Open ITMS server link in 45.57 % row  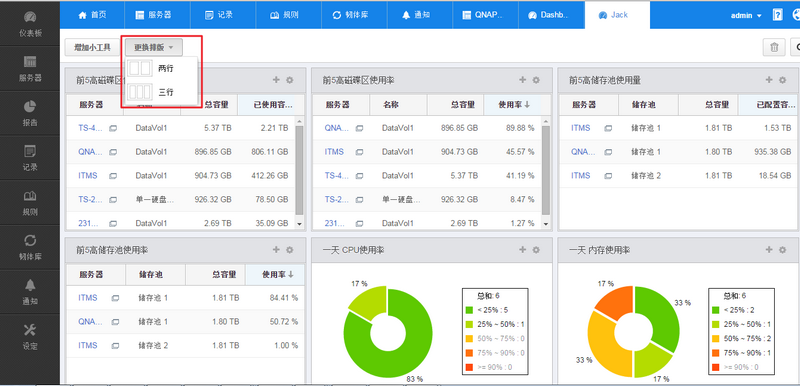[x=334, y=151]
